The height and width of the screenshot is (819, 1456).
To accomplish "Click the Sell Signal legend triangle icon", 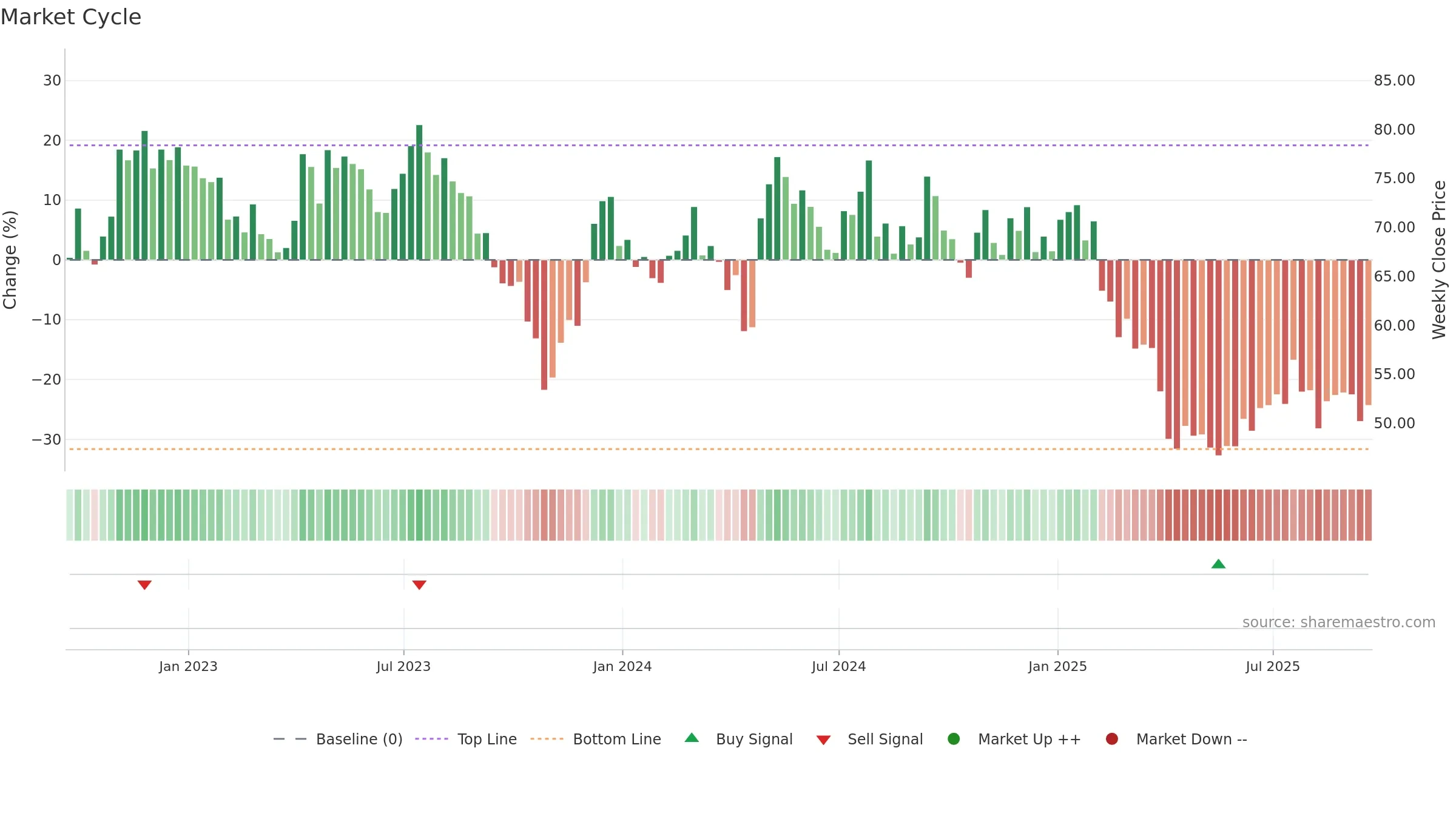I will [823, 740].
